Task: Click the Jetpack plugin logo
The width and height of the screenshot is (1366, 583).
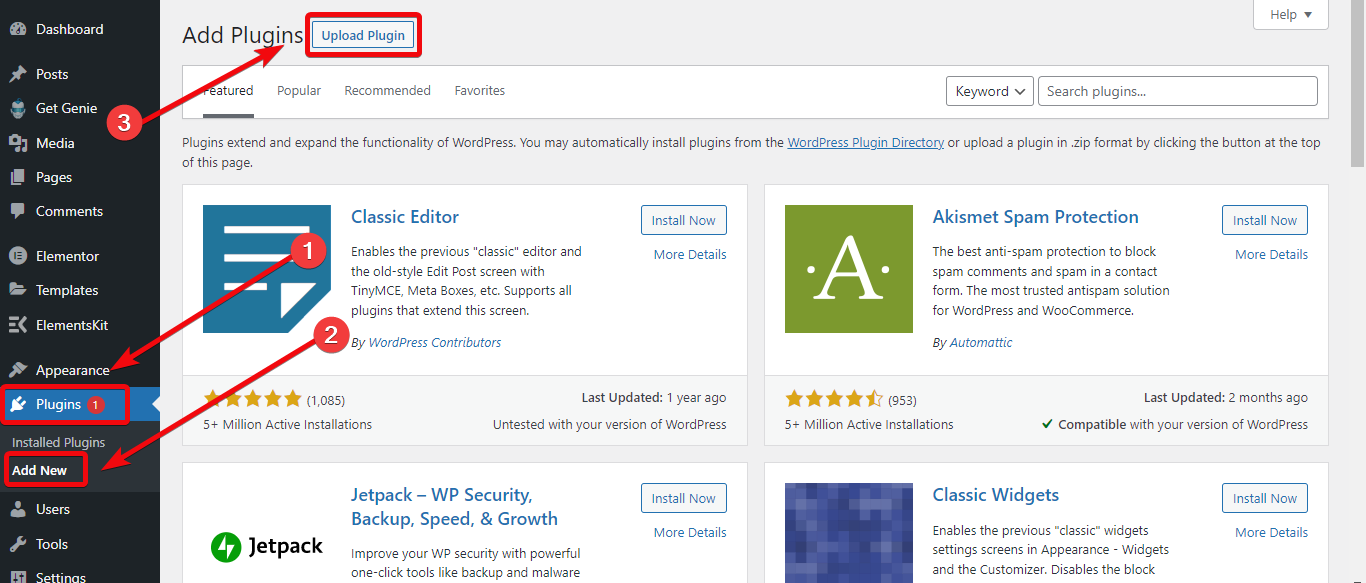Action: click(x=267, y=546)
